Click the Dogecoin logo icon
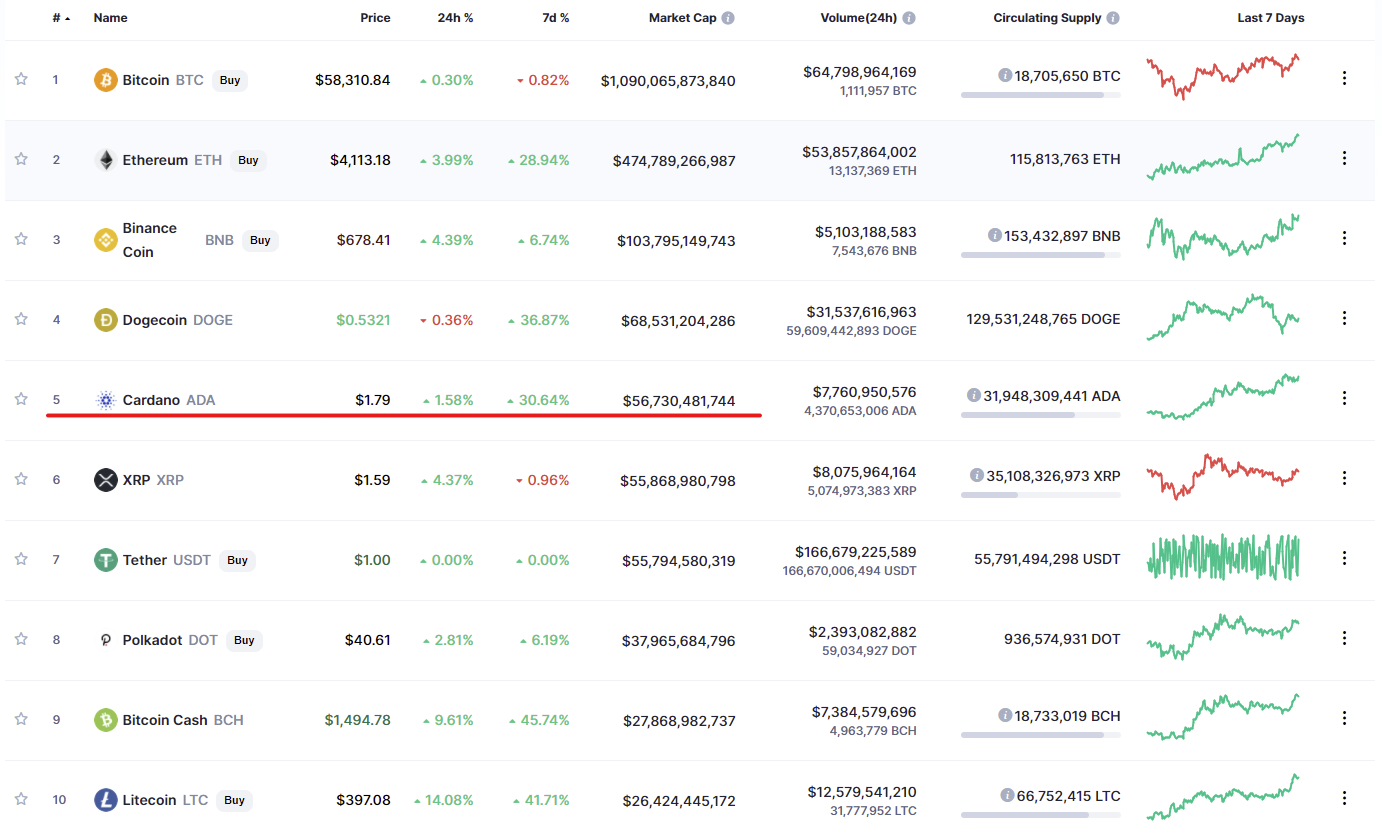The width and height of the screenshot is (1382, 833). click(x=105, y=320)
